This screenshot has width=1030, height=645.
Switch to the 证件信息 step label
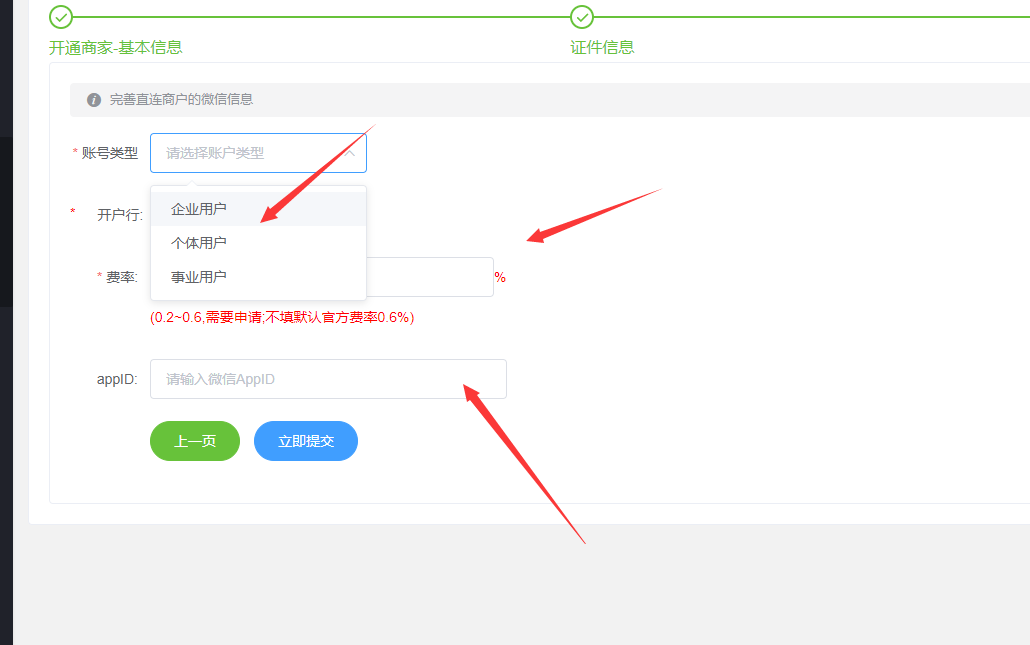point(602,47)
